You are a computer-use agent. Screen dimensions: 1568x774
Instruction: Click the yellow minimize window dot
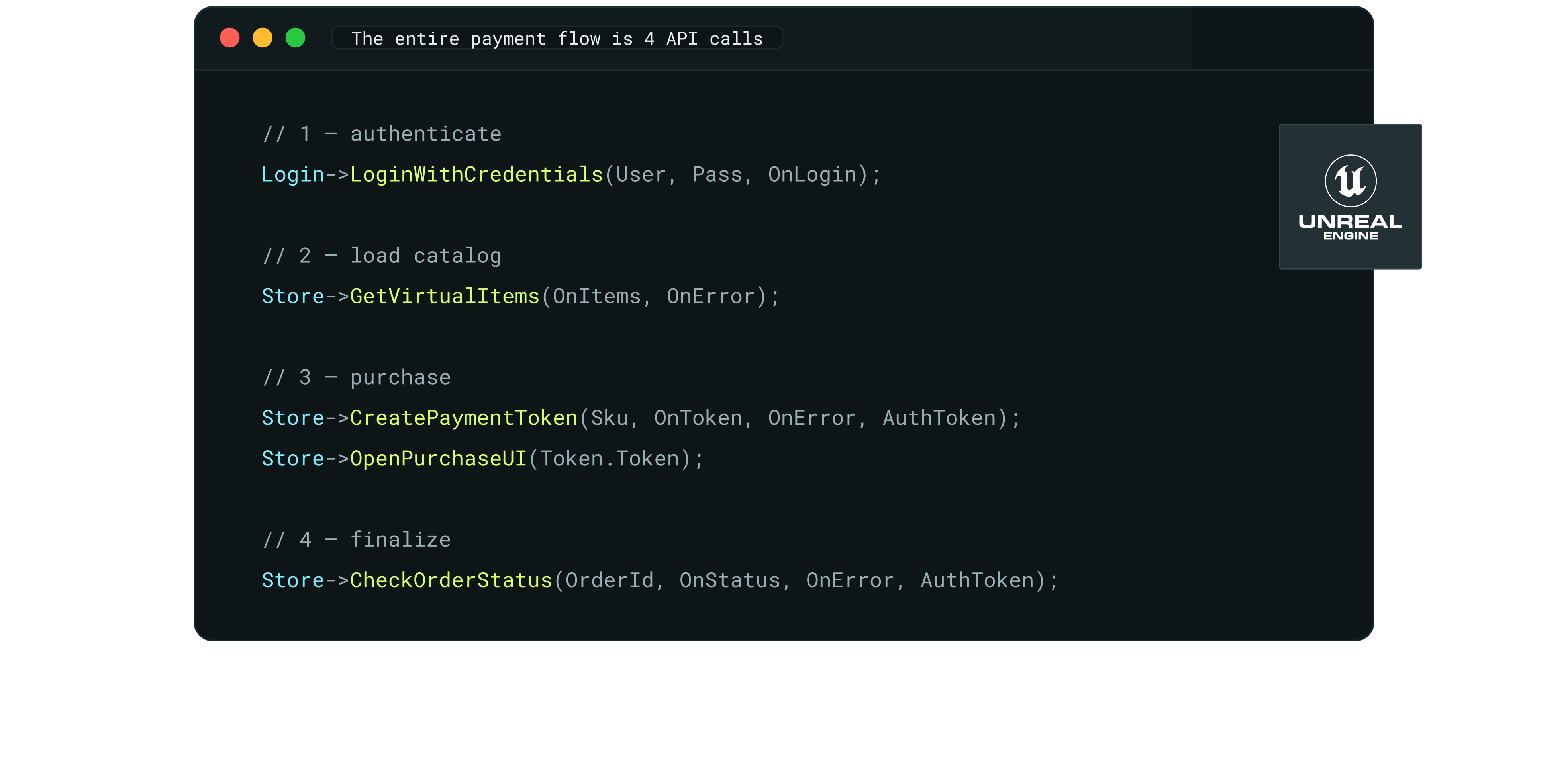263,38
